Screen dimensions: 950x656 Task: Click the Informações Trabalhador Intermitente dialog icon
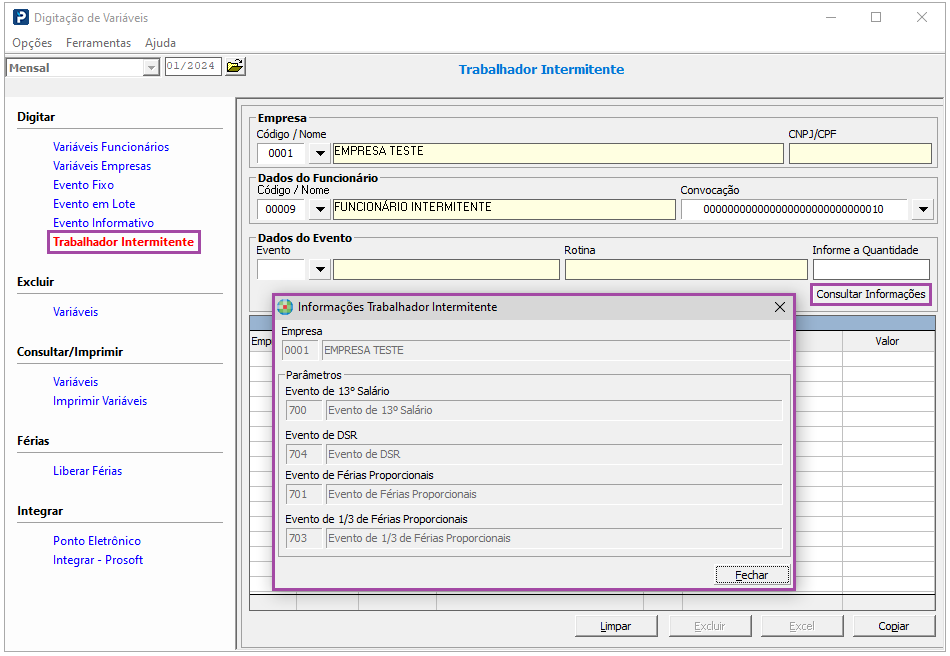(285, 307)
